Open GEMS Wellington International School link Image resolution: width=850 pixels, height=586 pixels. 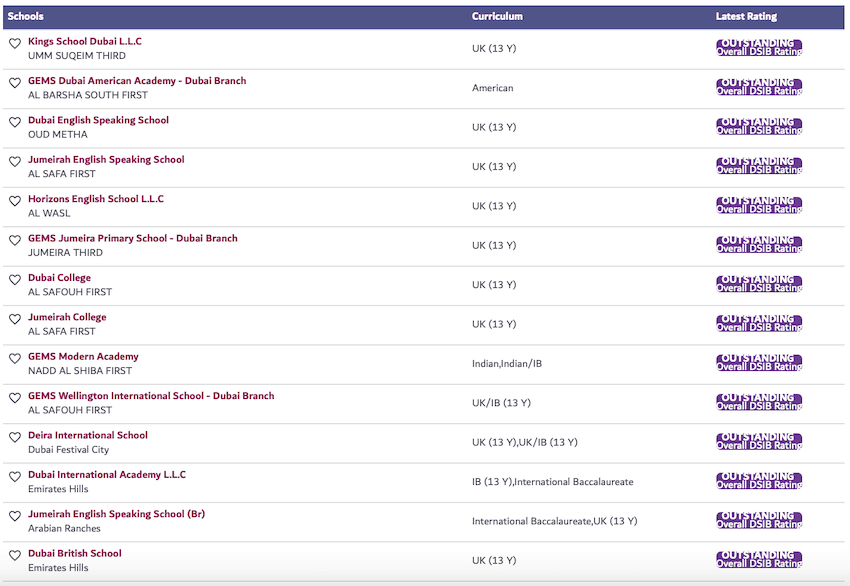pyautogui.click(x=151, y=396)
